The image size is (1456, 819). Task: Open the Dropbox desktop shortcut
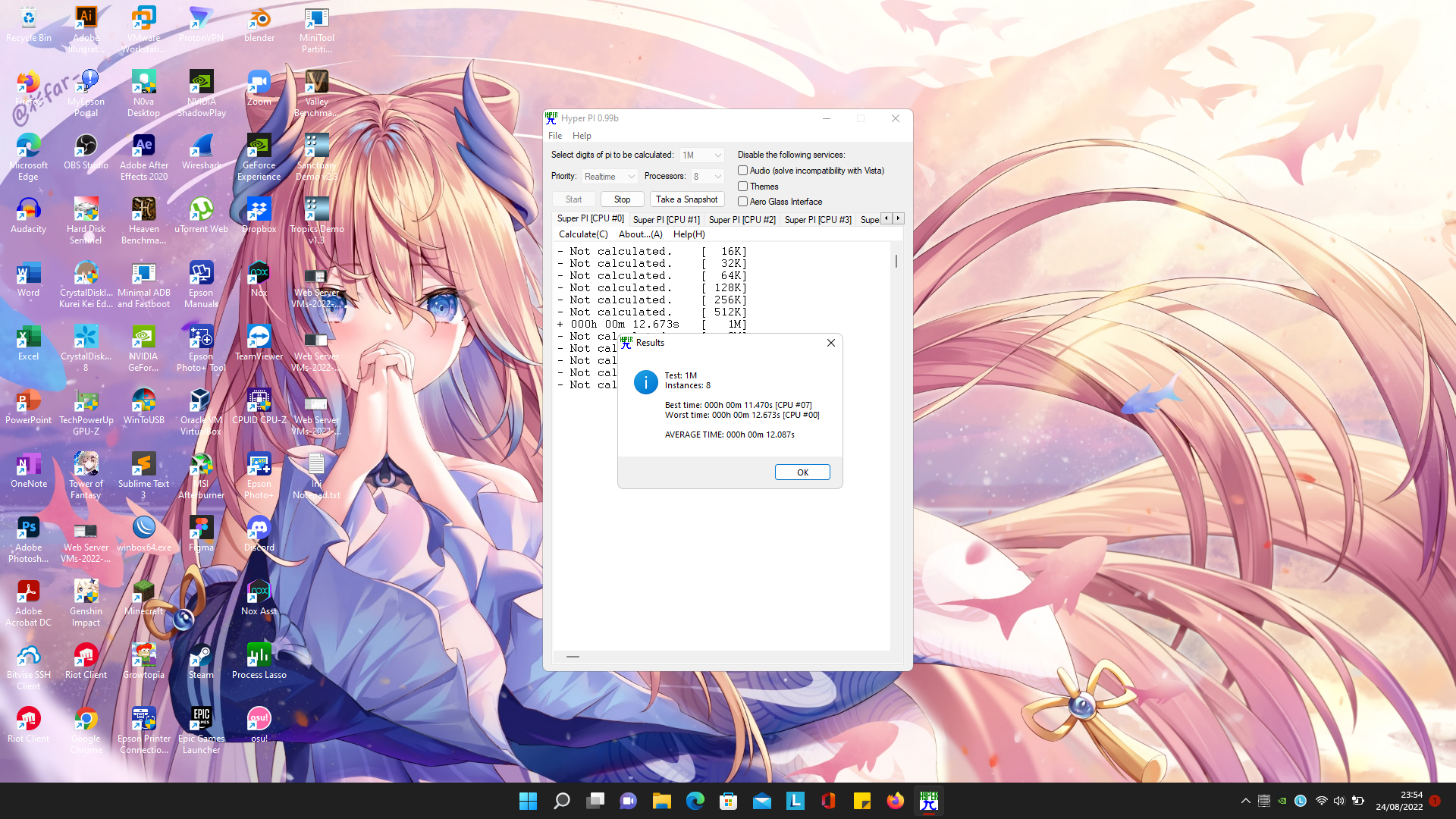coord(259,215)
